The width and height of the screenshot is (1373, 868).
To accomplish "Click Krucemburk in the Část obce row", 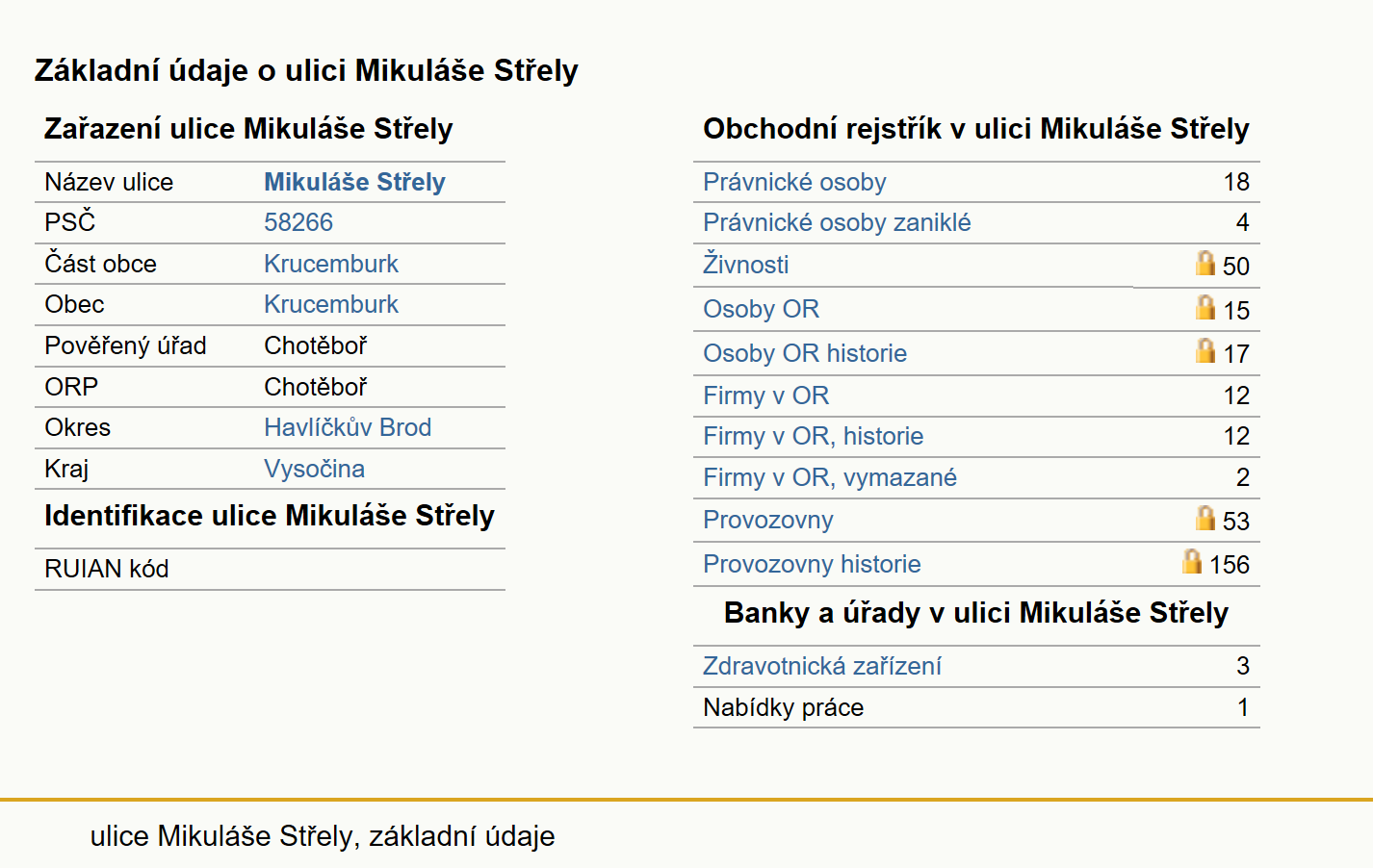I will (x=331, y=264).
